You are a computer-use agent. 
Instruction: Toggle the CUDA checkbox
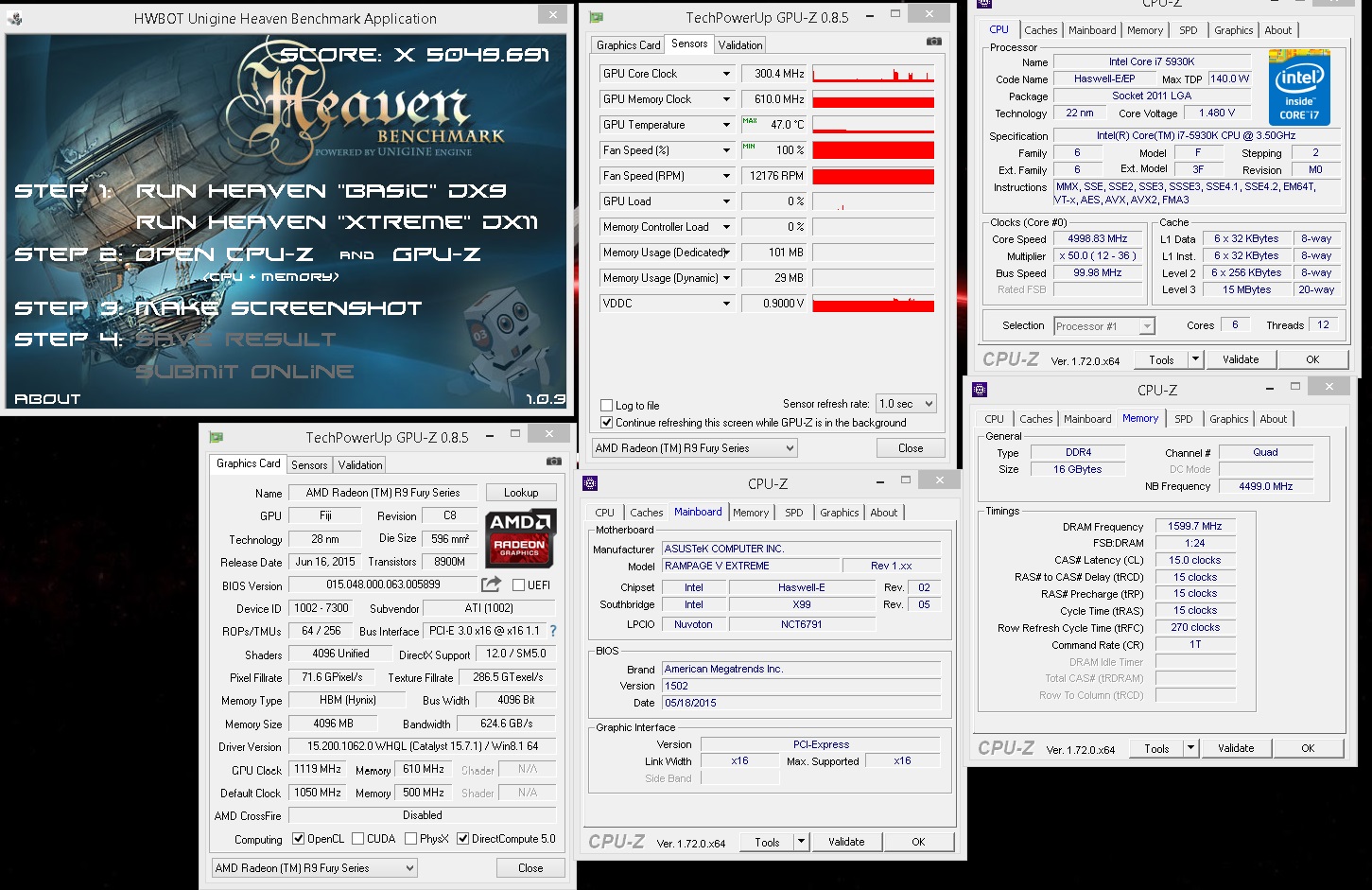pos(358,839)
